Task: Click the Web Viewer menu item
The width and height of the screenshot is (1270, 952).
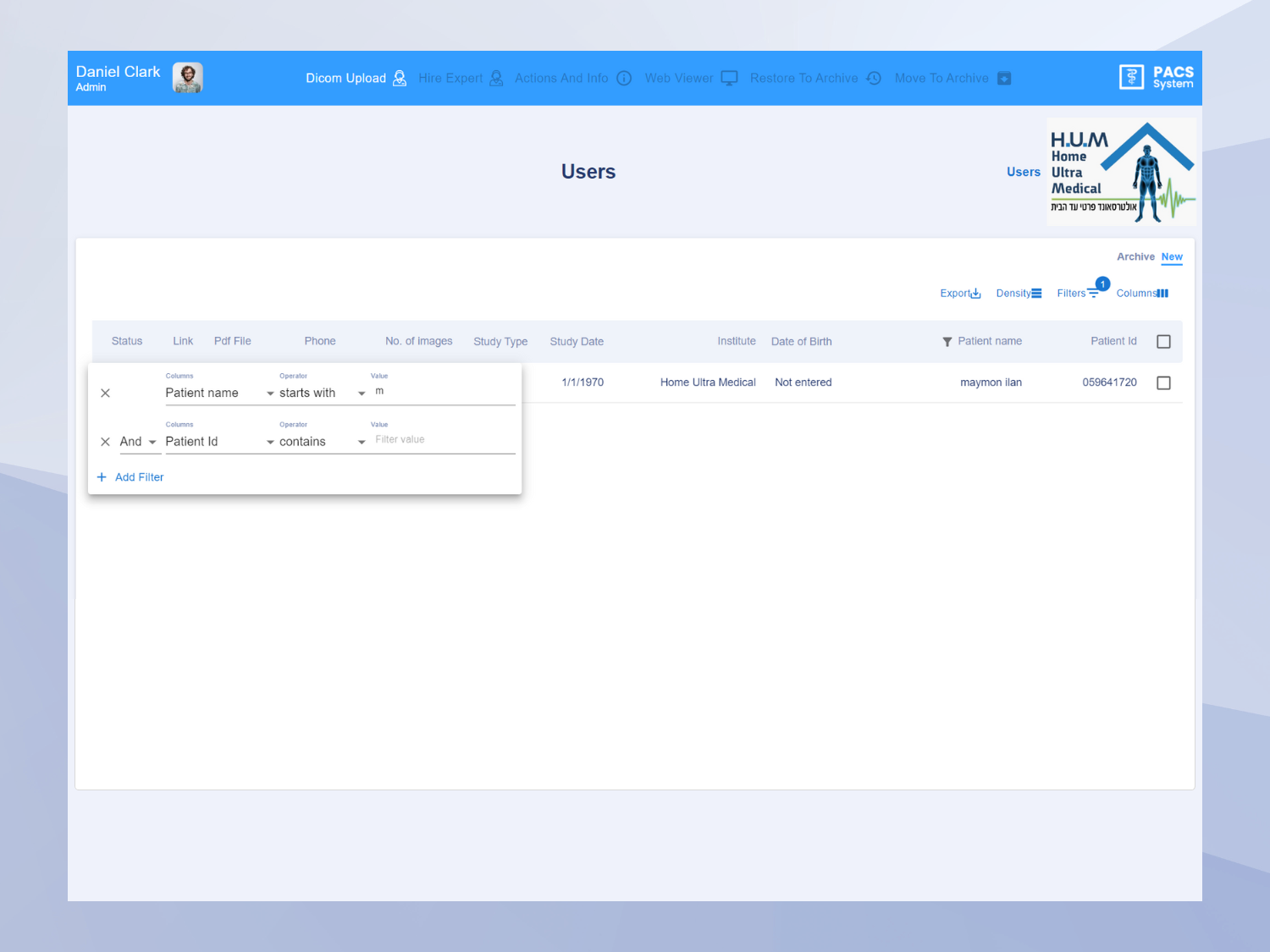Action: (691, 78)
